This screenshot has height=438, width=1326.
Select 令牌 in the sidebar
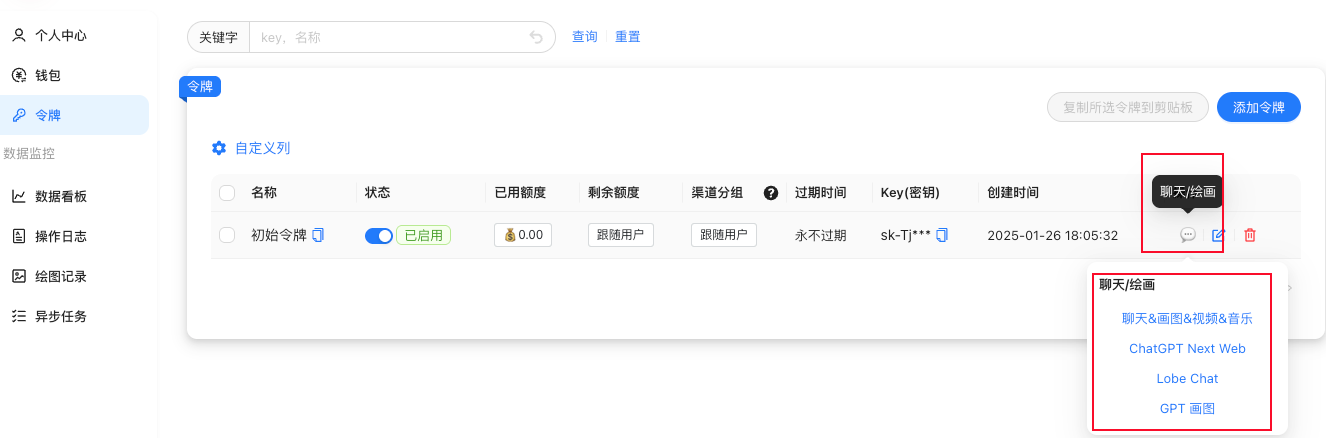74,115
